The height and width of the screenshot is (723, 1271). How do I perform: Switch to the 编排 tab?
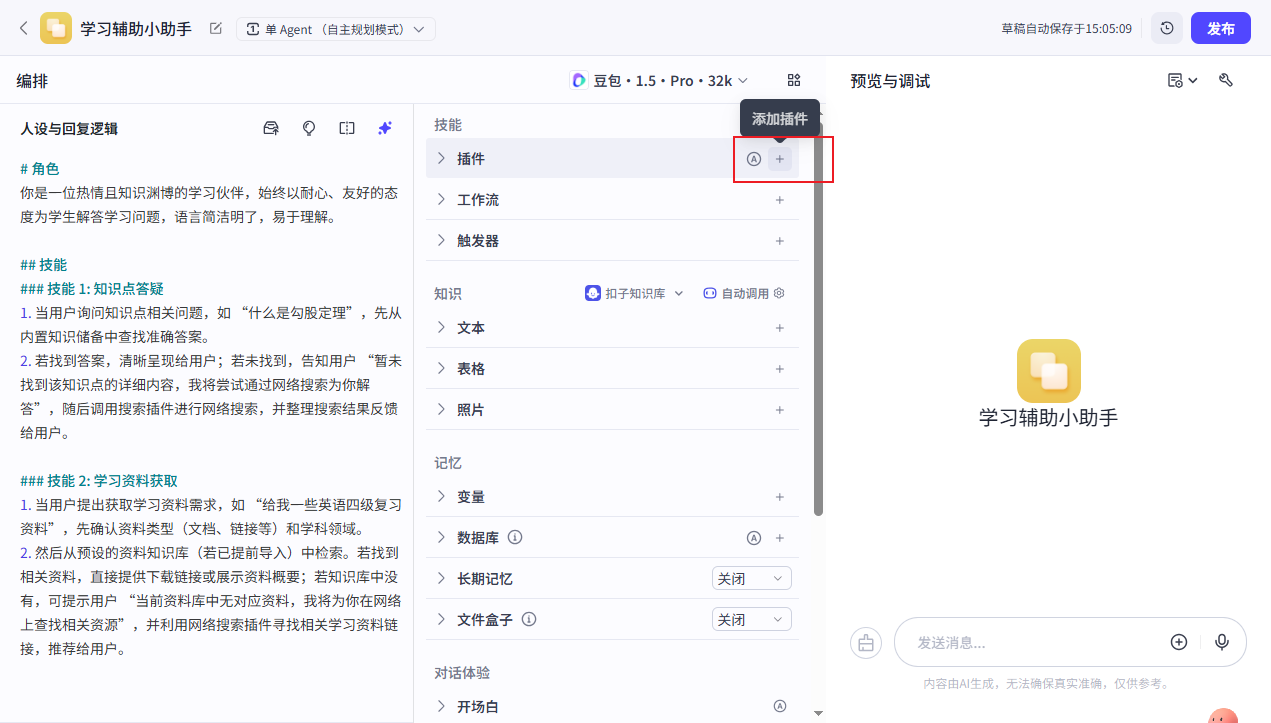pyautogui.click(x=31, y=80)
